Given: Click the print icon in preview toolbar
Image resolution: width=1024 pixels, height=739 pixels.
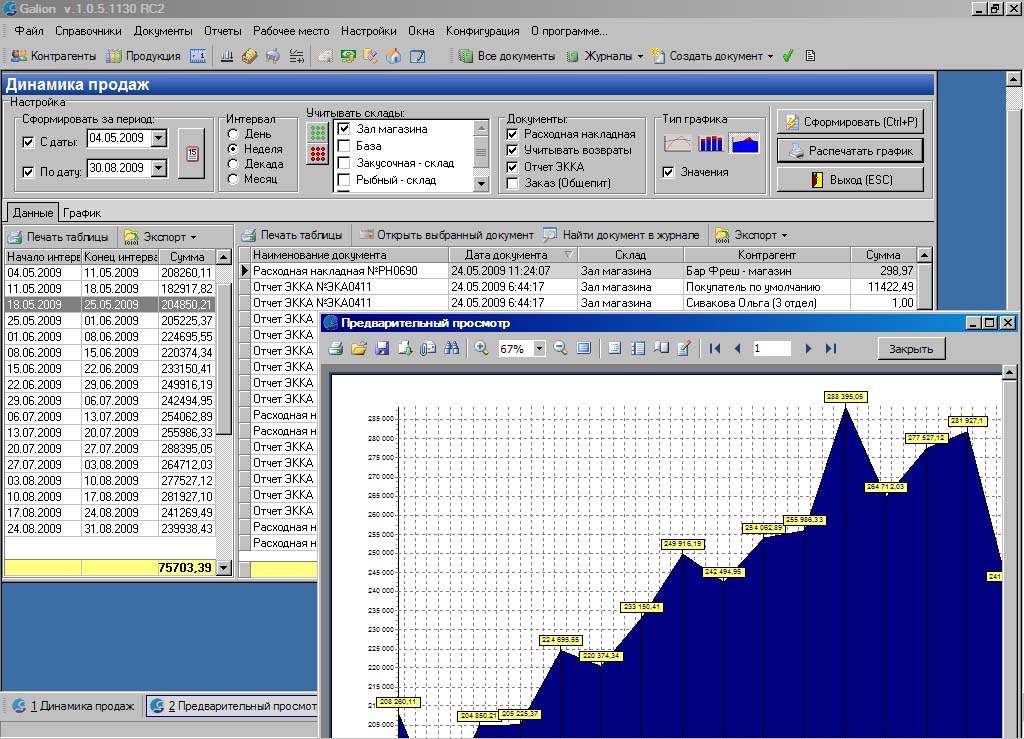Looking at the screenshot, I should click(336, 349).
